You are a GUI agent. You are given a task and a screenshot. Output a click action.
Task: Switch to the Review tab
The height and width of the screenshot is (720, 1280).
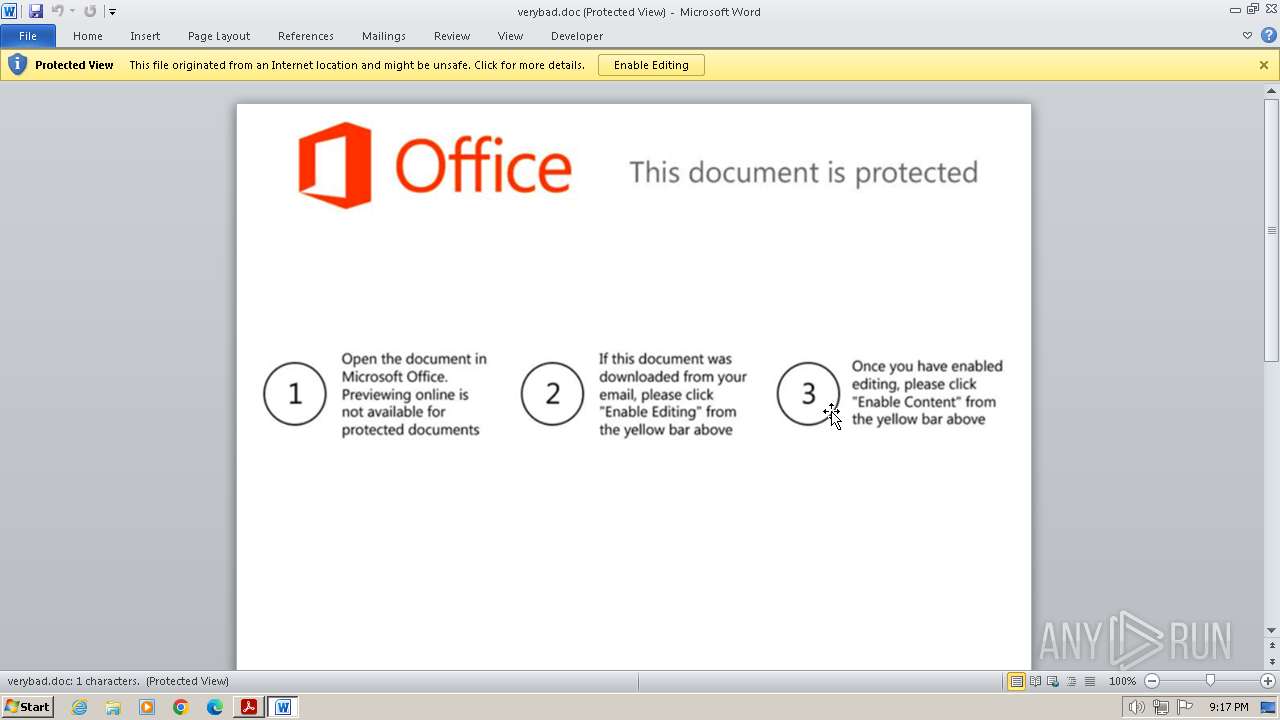[x=452, y=36]
